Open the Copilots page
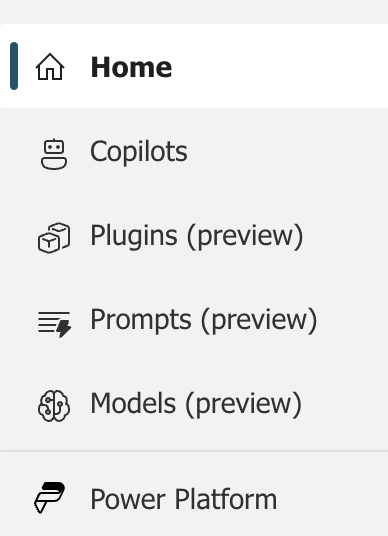Viewport: 388px width, 536px height. click(194, 151)
